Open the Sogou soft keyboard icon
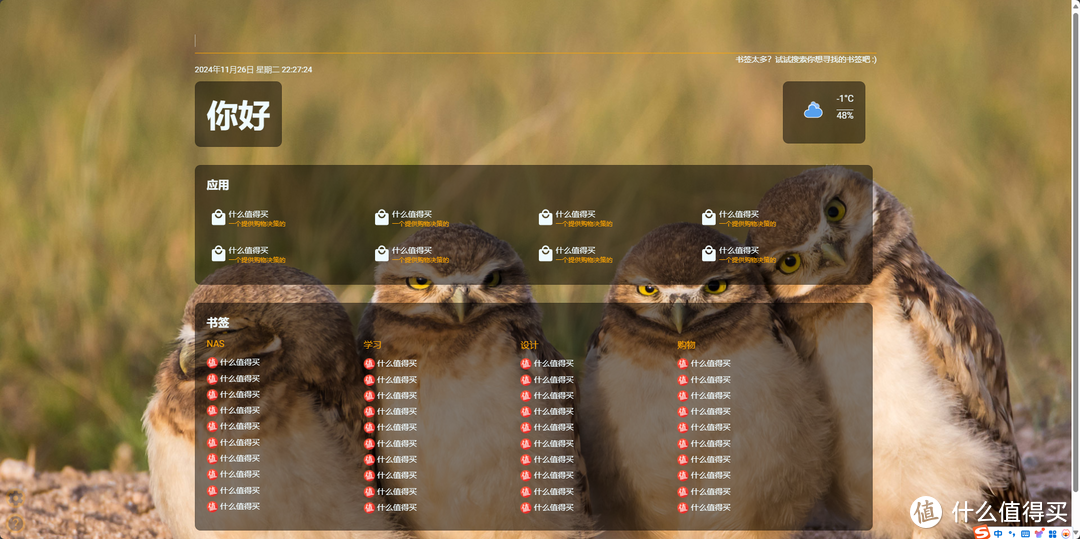This screenshot has height=539, width=1080. pyautogui.click(x=1025, y=533)
